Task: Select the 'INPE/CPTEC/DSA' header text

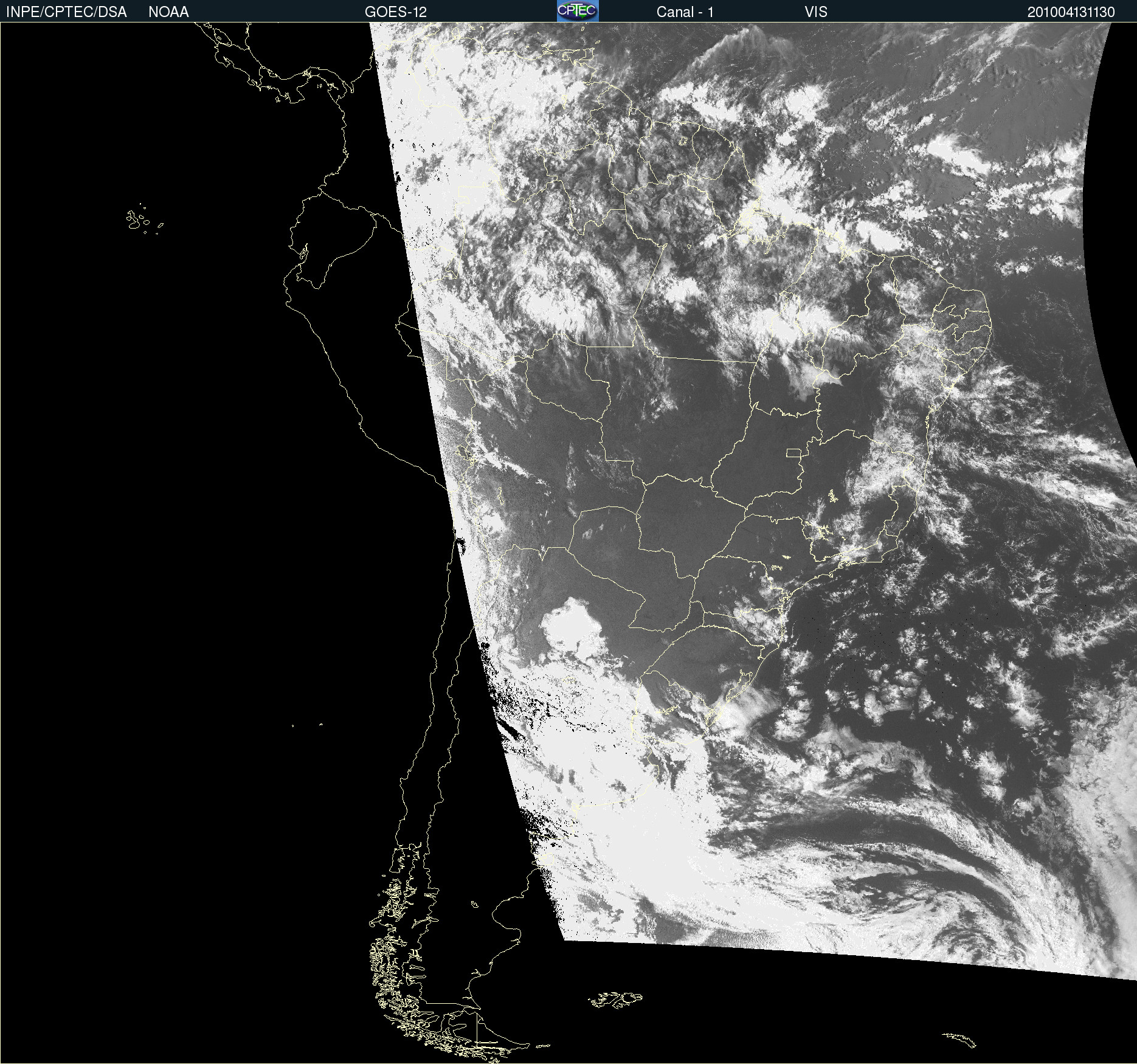Action: (x=66, y=12)
